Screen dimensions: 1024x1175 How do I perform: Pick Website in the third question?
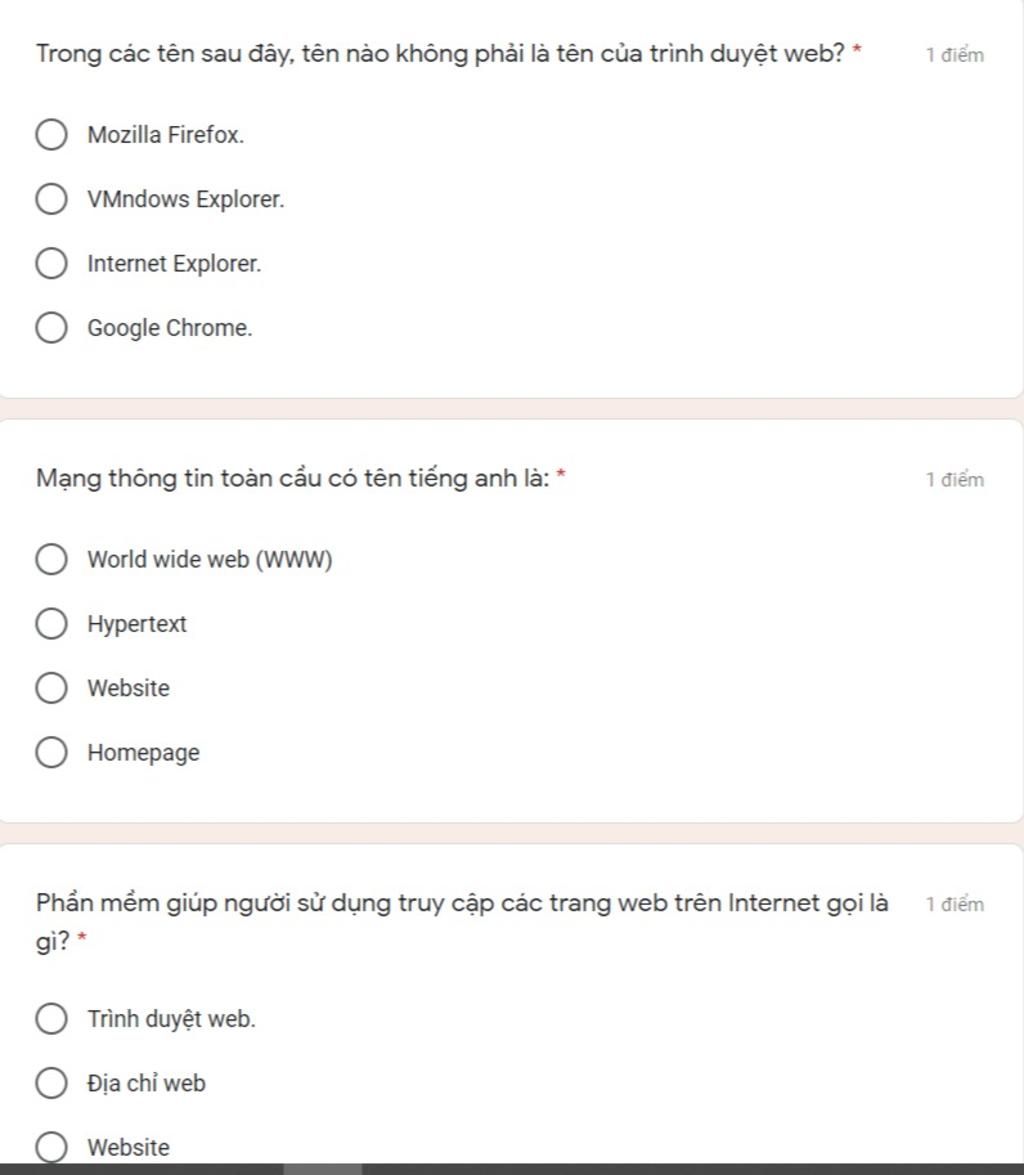point(52,1147)
